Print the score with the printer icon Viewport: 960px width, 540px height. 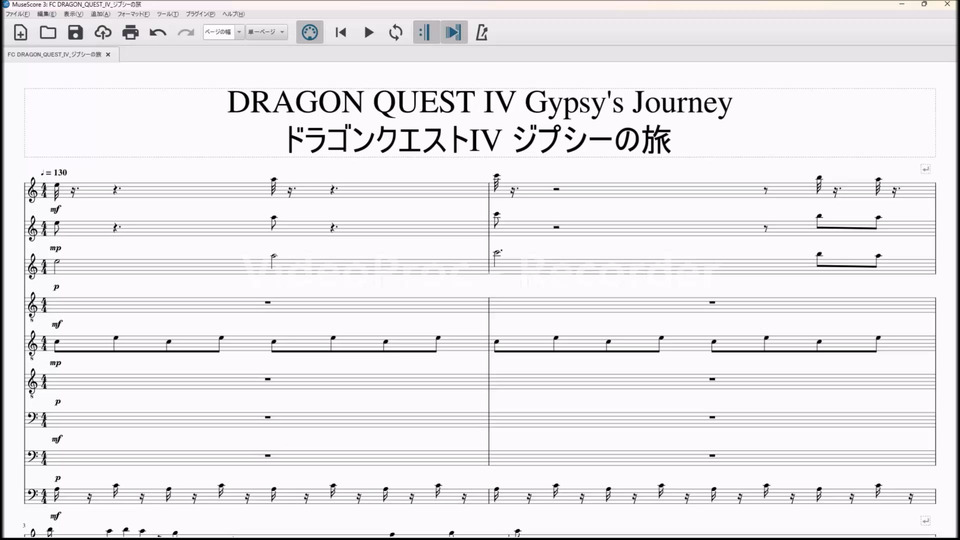[x=130, y=32]
